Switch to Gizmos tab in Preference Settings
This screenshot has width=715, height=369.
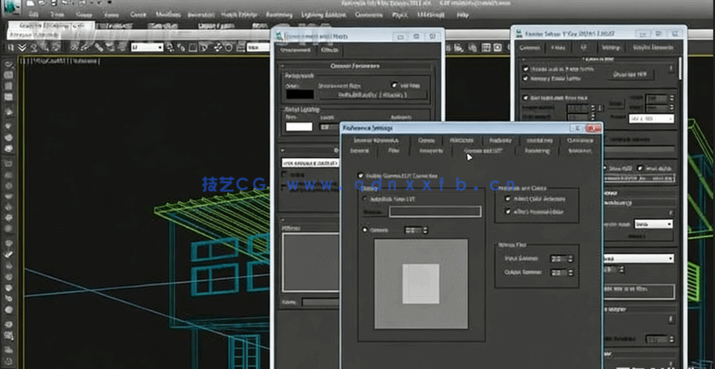coord(426,140)
